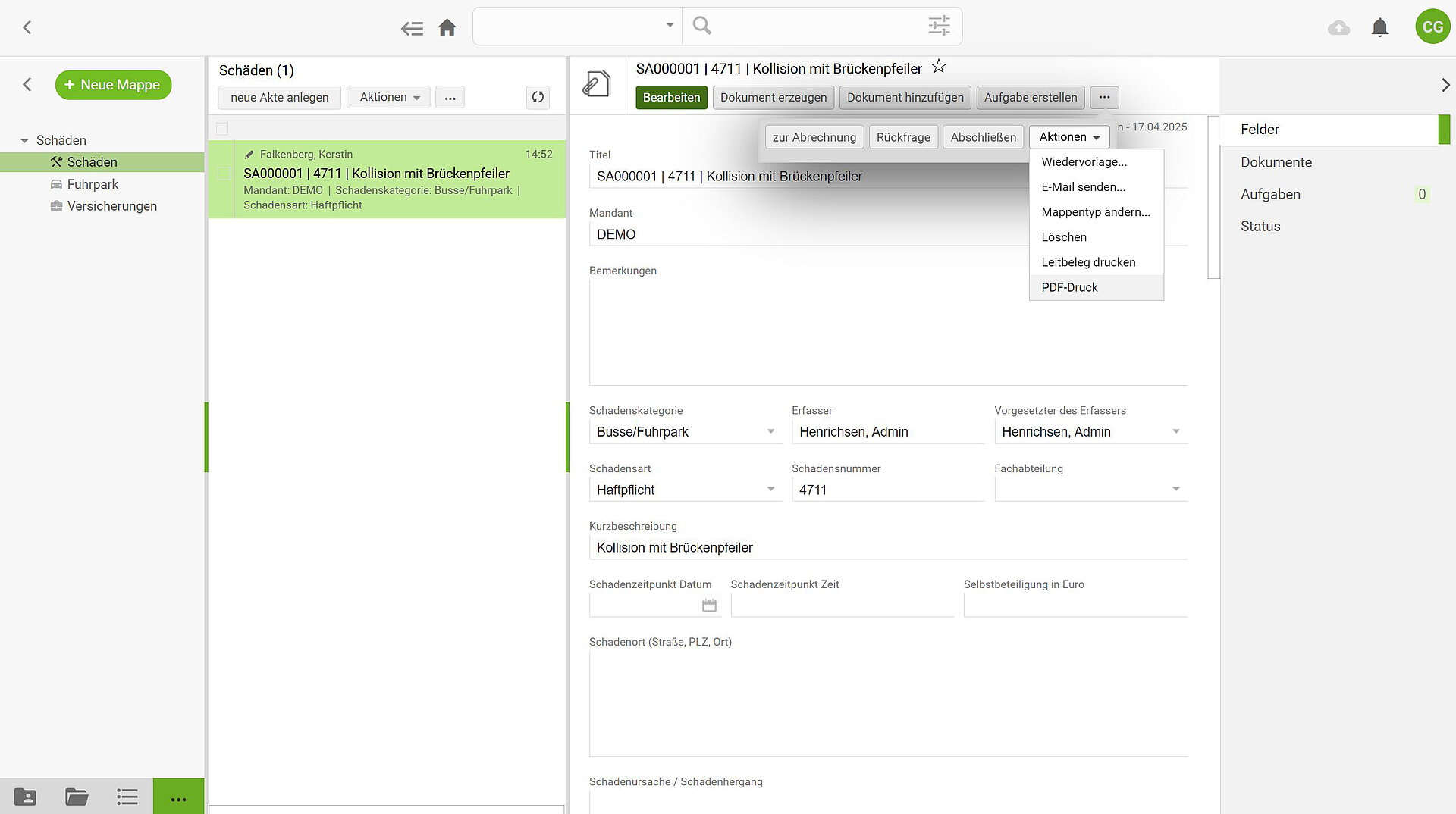Open the list Aktionen dropdown
Screen dimensions: 1456x814
click(389, 97)
